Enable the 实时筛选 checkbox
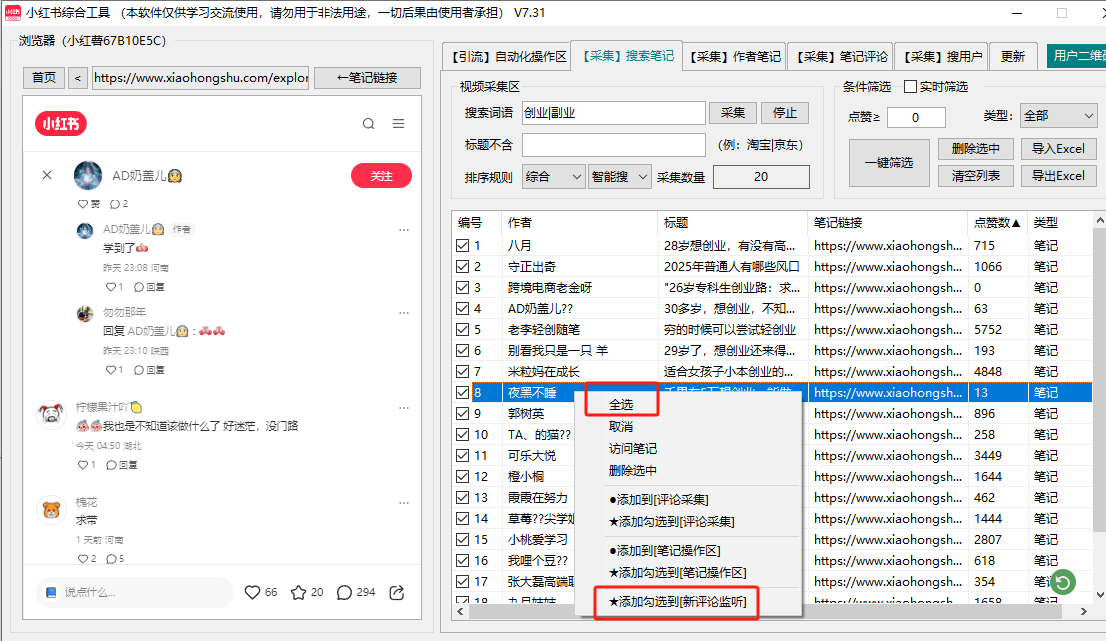The height and width of the screenshot is (641, 1106). point(910,87)
